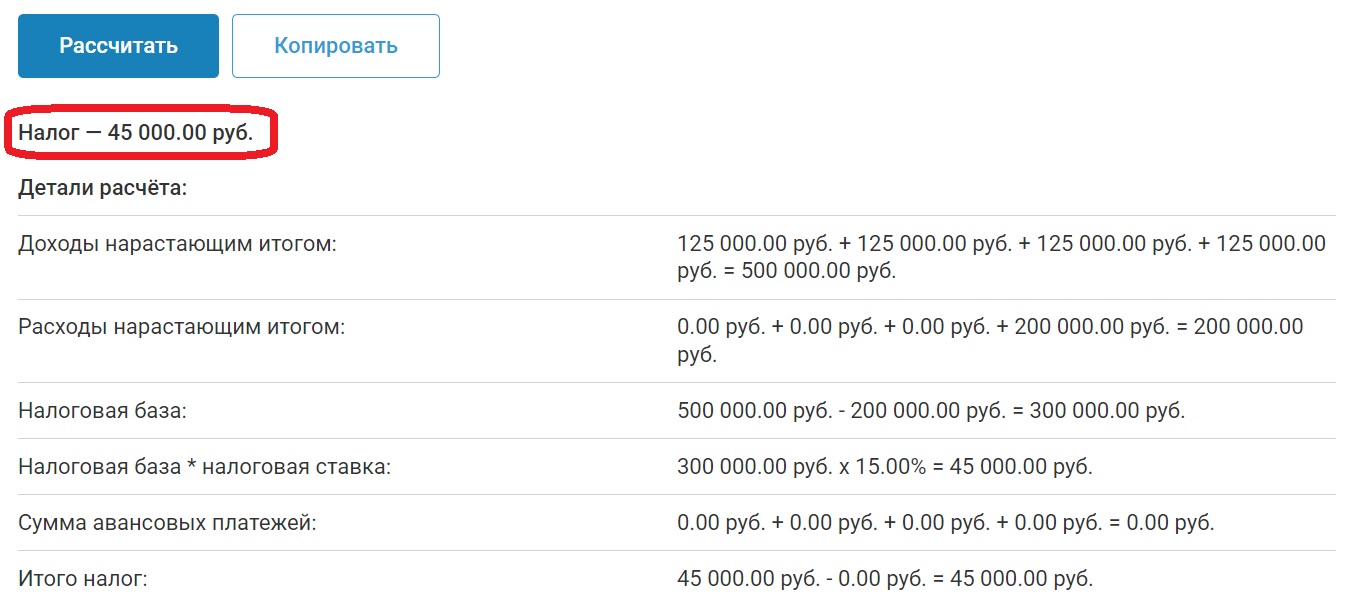The height and width of the screenshot is (612, 1355).
Task: Click the '= 500 000.00 руб.' income total
Action: [818, 271]
